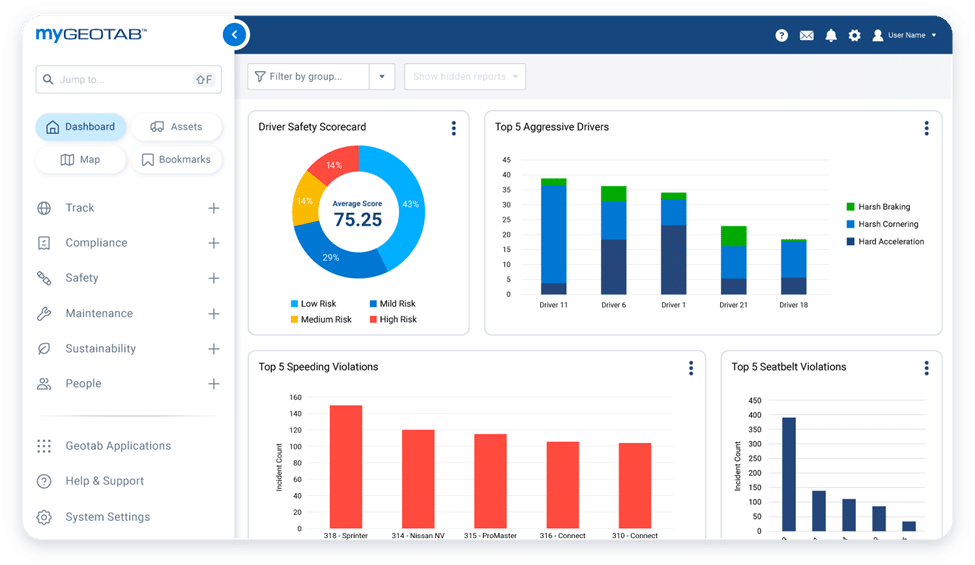Click the help question mark icon in header
The height and width of the screenshot is (565, 975).
click(x=781, y=35)
